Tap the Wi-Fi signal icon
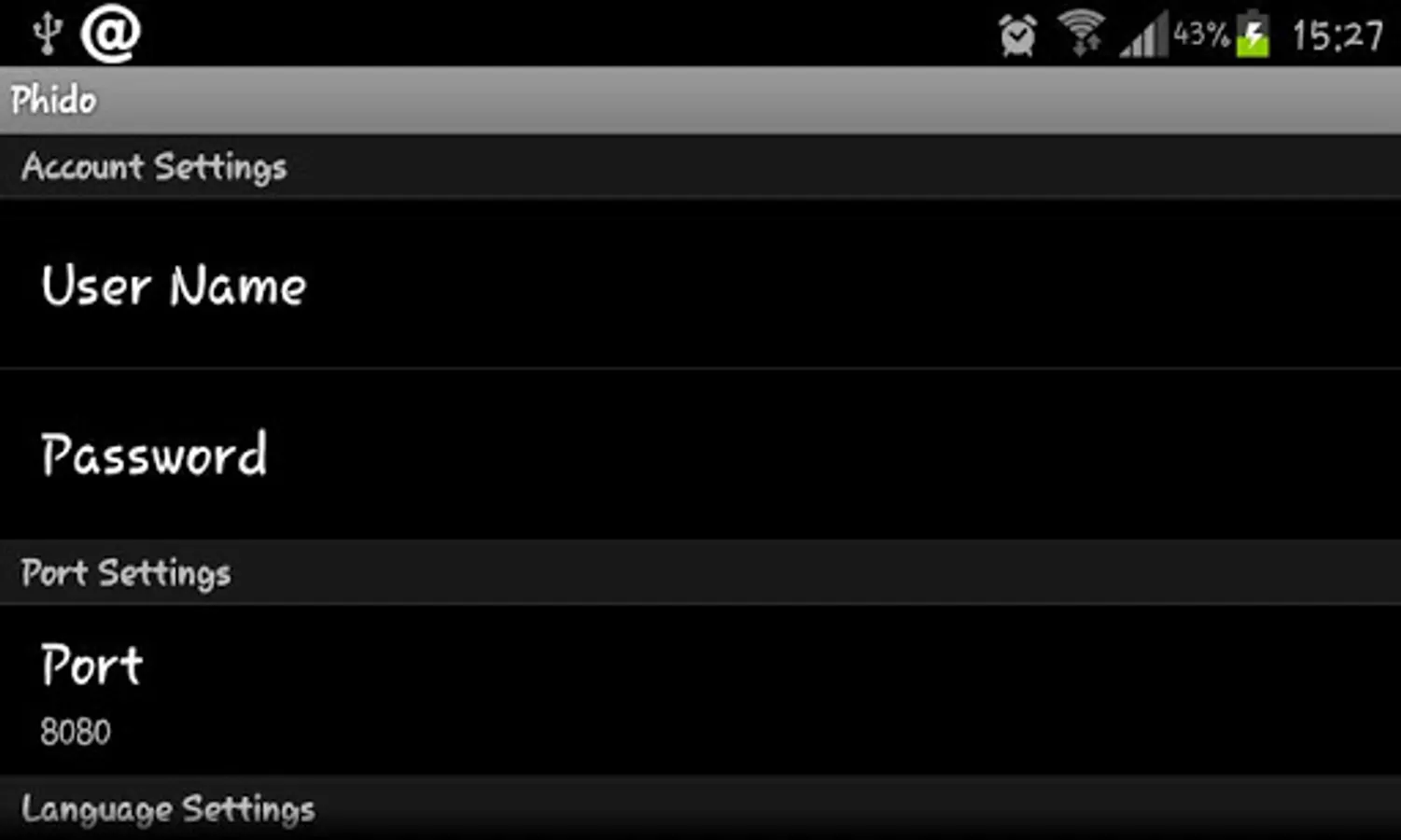 coord(1082,34)
